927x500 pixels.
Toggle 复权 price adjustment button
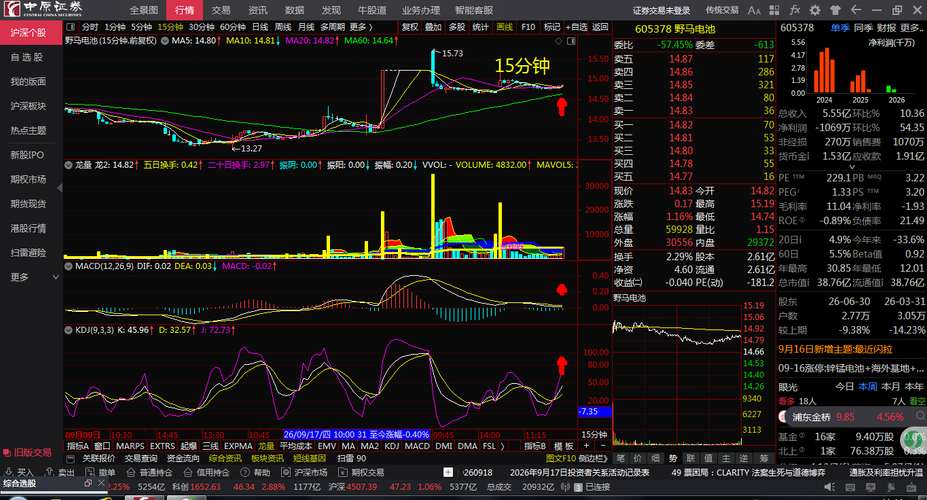(x=410, y=27)
